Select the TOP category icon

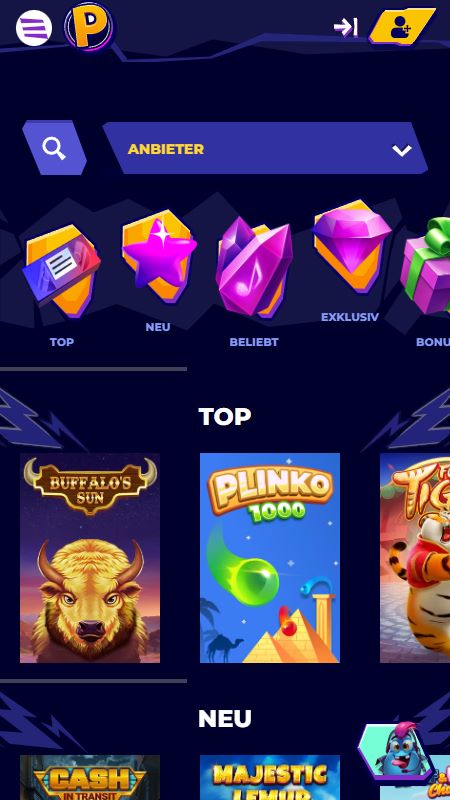tap(61, 270)
